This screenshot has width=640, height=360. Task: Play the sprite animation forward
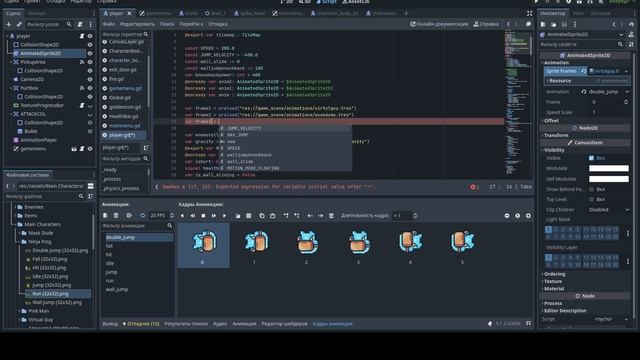click(224, 216)
